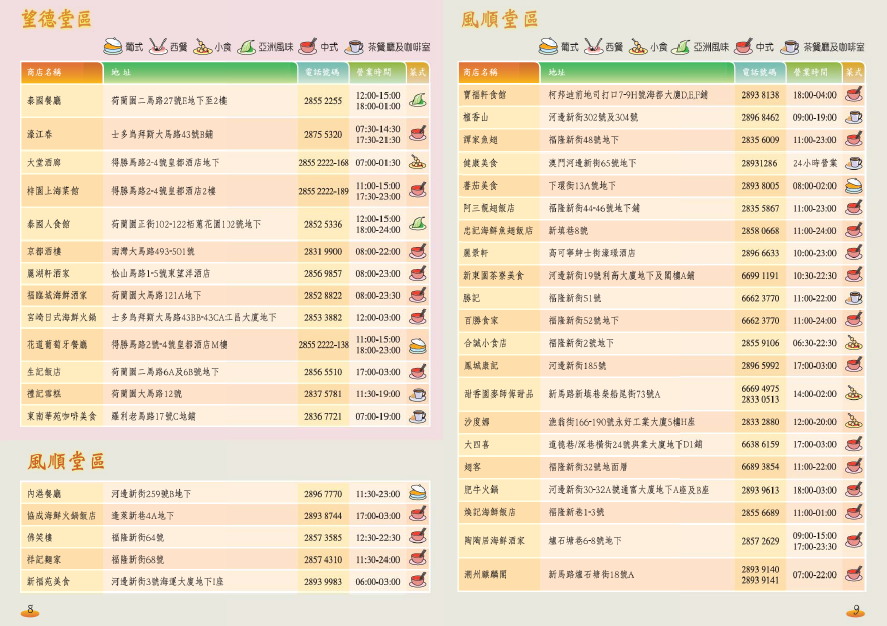
Task: Click the 小食 legend icon on page 8
Action: coord(203,46)
